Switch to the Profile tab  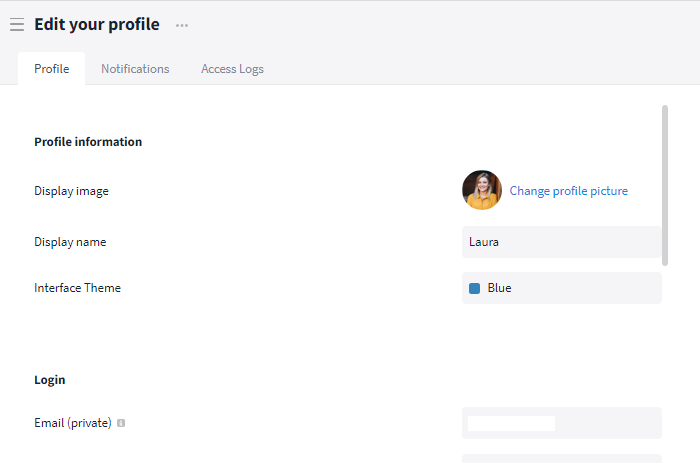52,69
